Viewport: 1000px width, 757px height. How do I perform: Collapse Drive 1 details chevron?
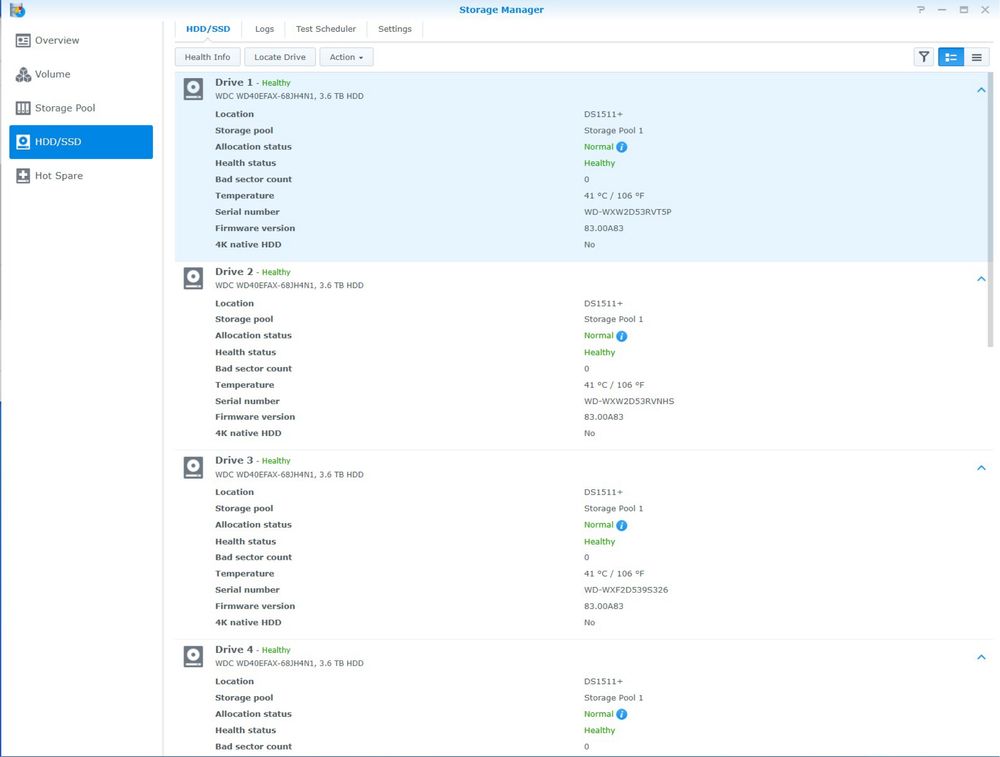(x=981, y=90)
